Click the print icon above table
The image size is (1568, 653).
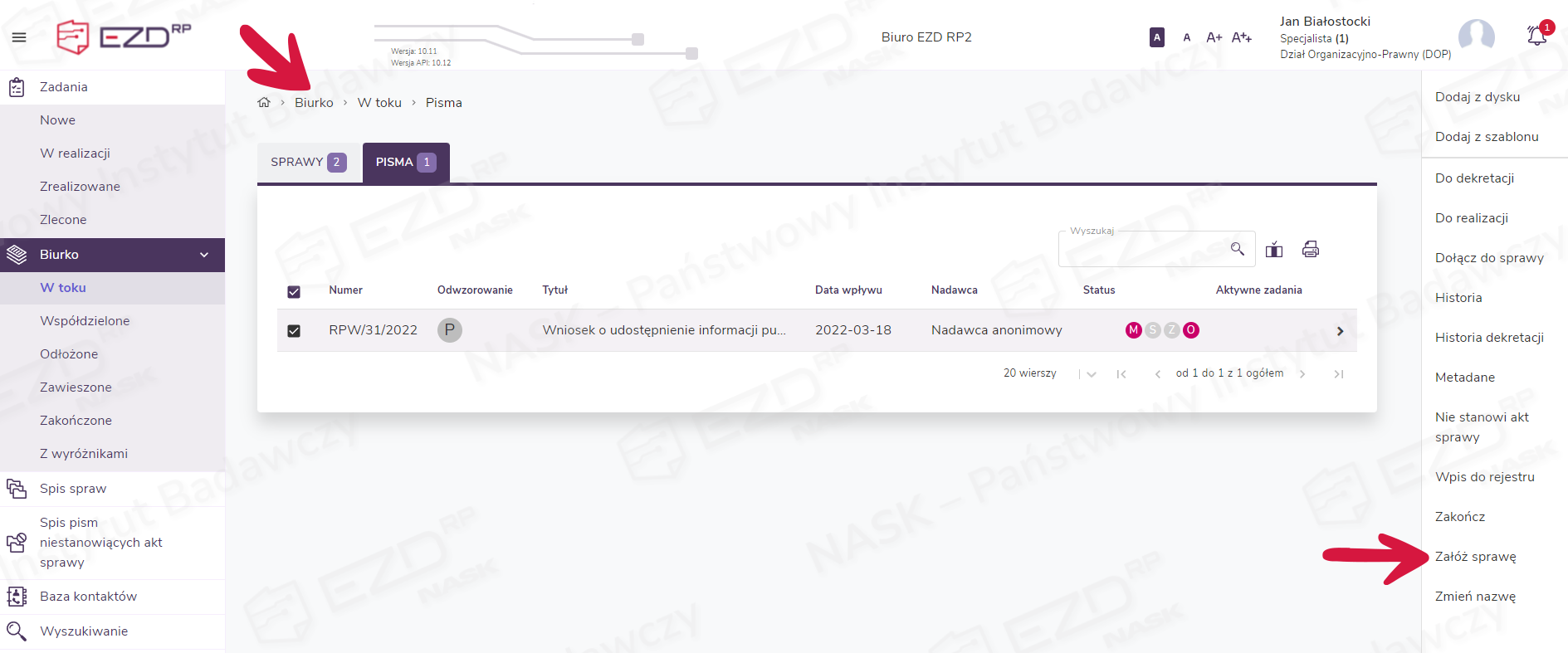point(1311,249)
